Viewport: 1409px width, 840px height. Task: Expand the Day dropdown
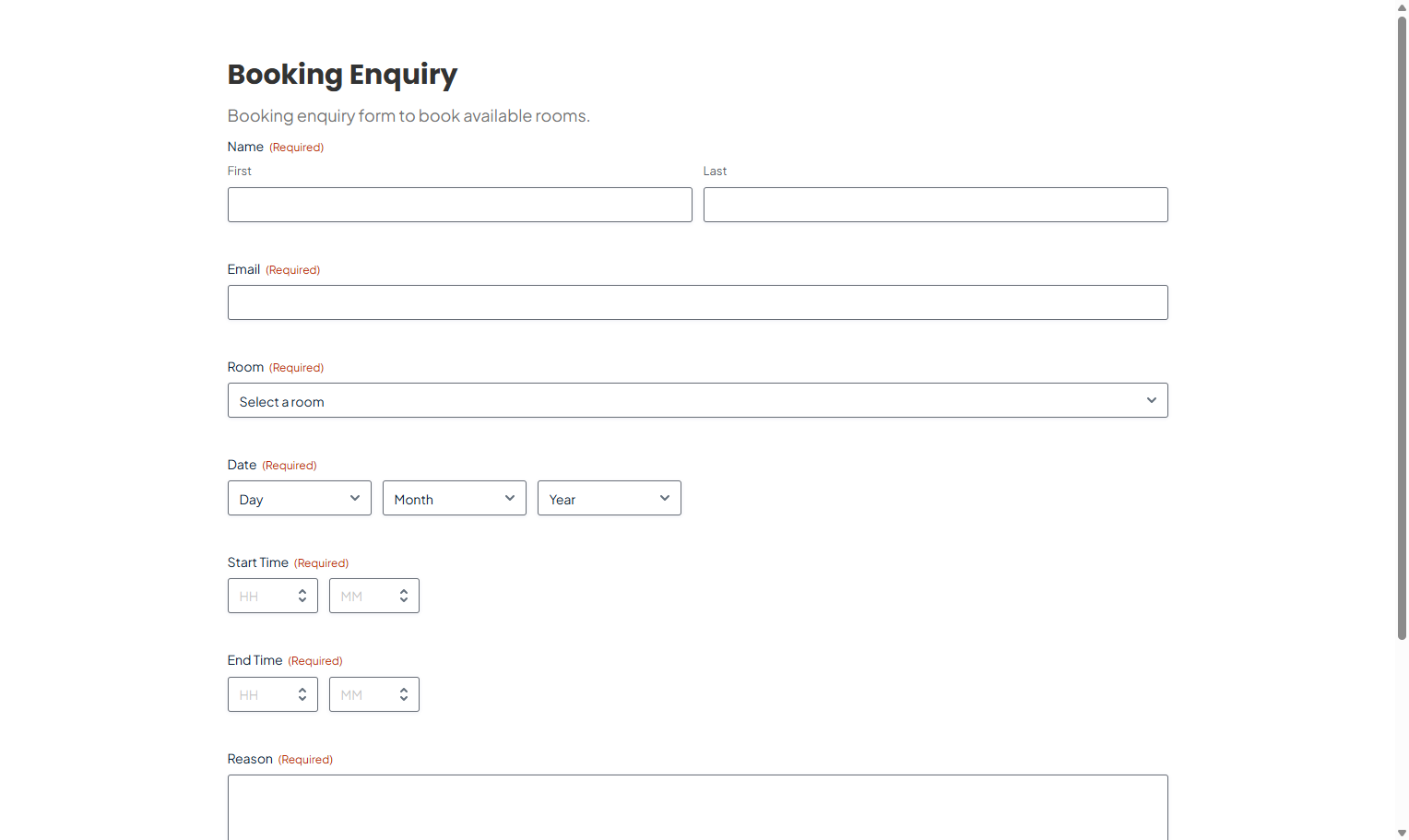coord(299,498)
